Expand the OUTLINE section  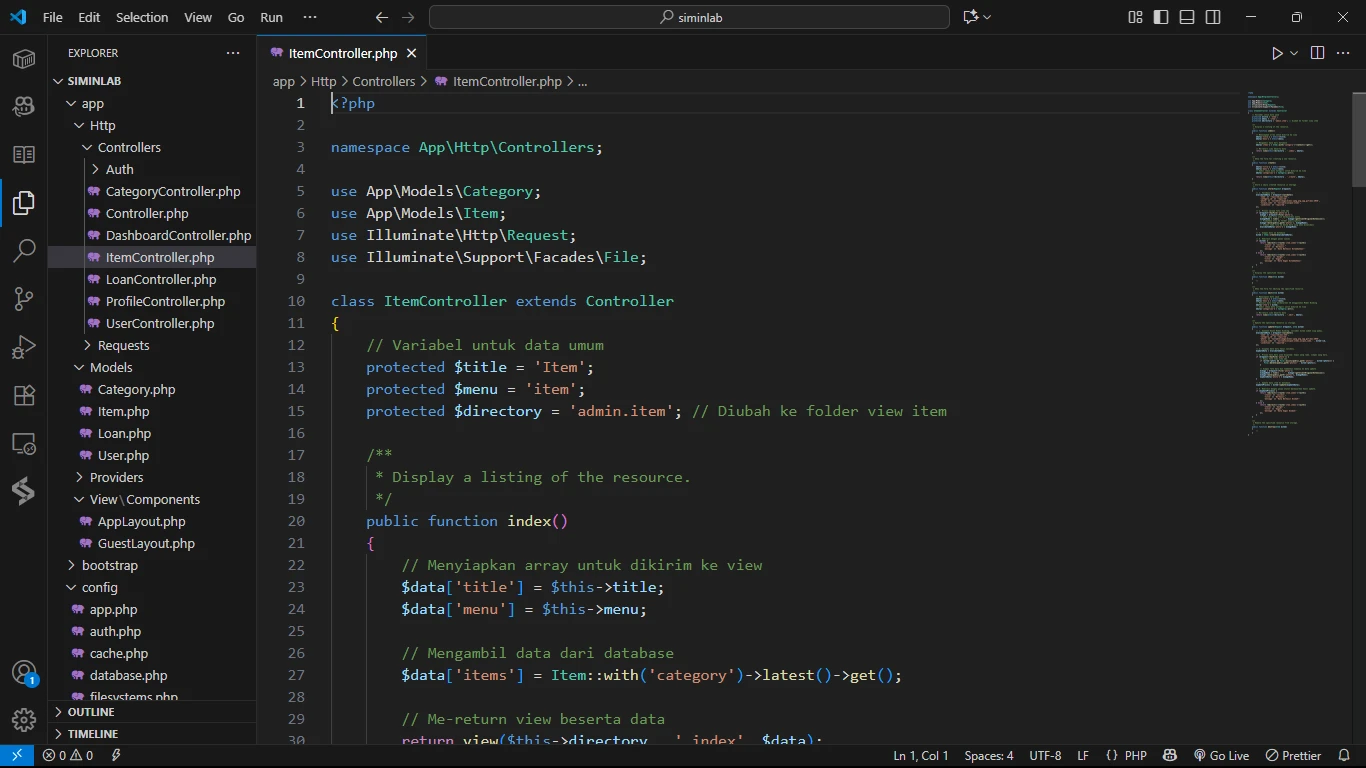pos(91,712)
